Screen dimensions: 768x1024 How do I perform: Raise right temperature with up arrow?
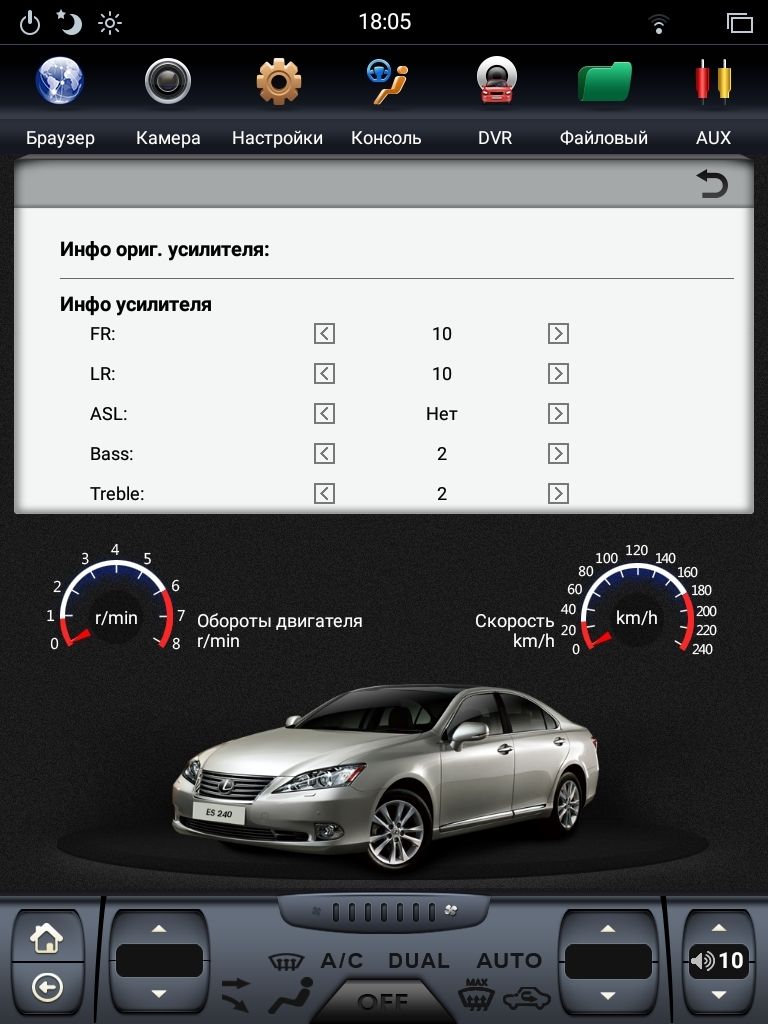click(x=608, y=928)
